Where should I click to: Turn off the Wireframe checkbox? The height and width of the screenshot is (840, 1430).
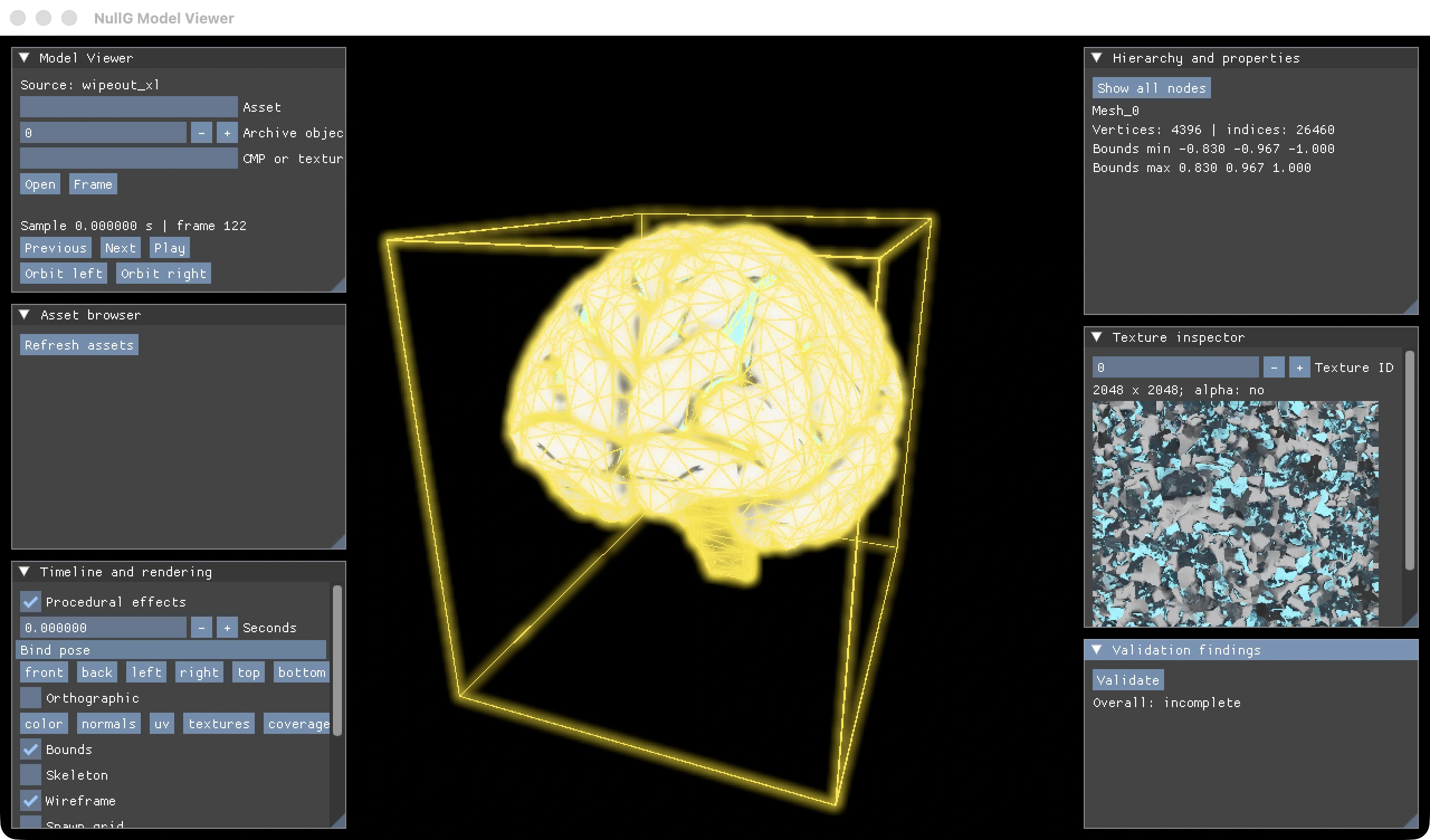pos(31,801)
